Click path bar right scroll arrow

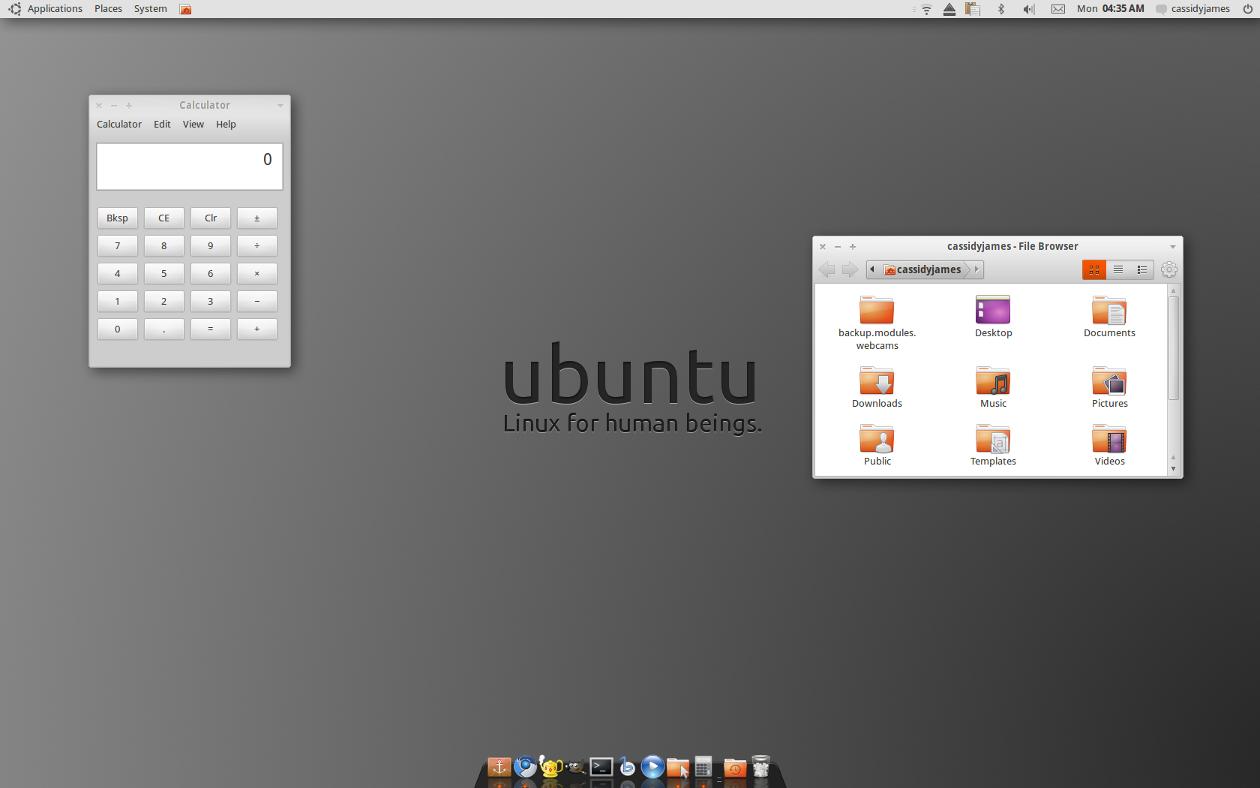[976, 269]
